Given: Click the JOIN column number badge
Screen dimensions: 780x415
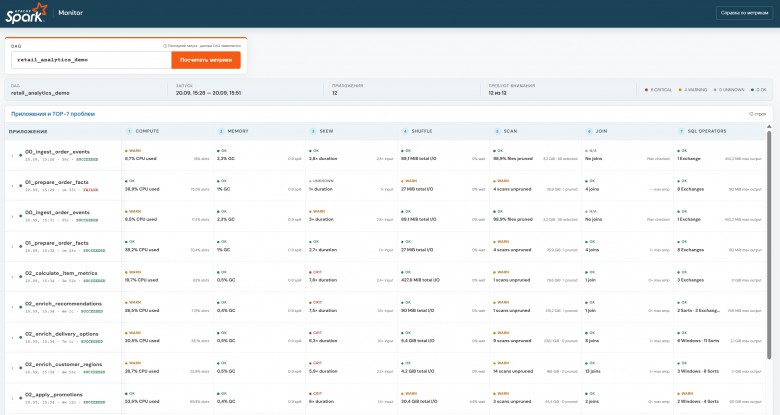Looking at the screenshot, I should pyautogui.click(x=589, y=131).
